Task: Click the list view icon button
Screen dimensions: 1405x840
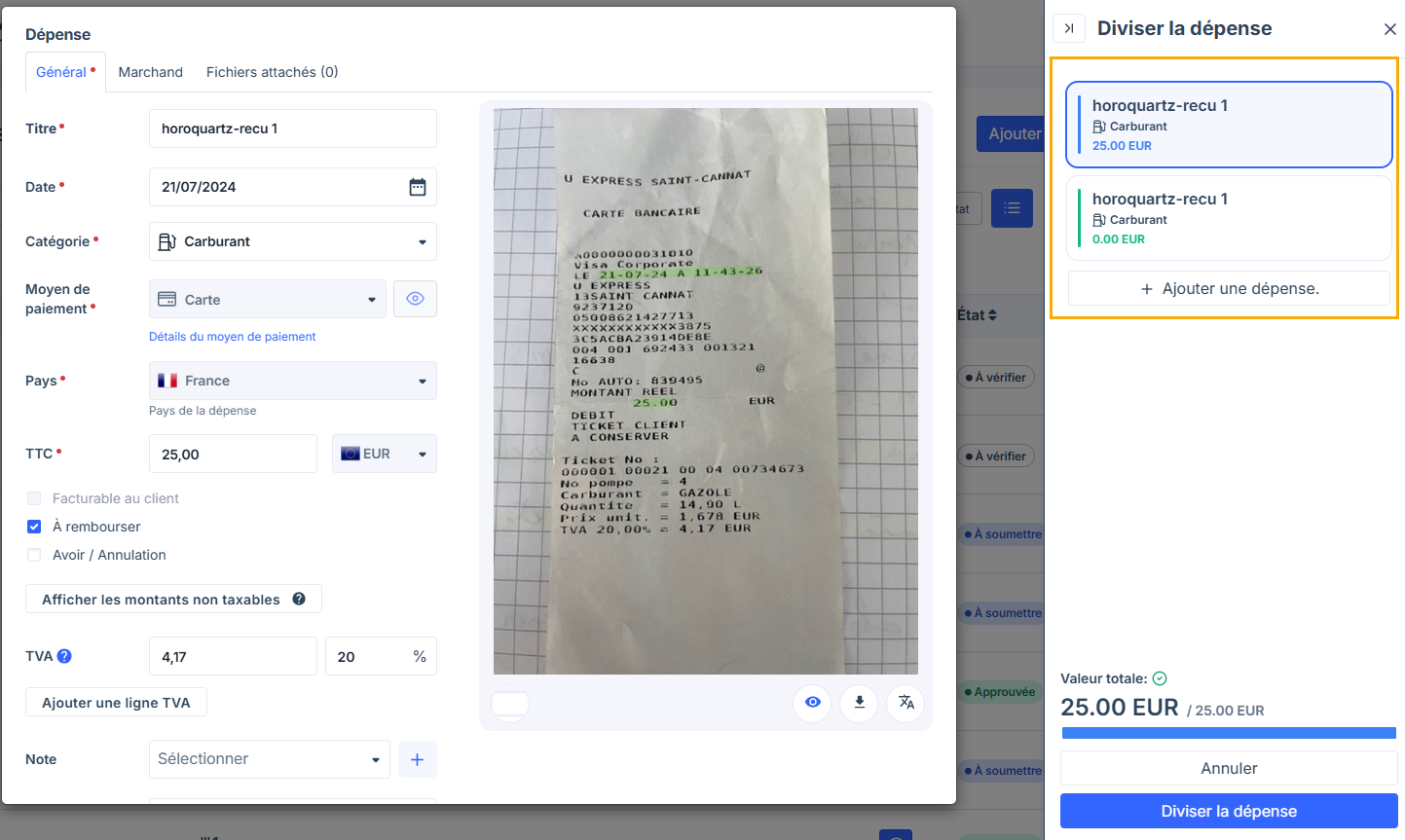Action: [x=1012, y=208]
